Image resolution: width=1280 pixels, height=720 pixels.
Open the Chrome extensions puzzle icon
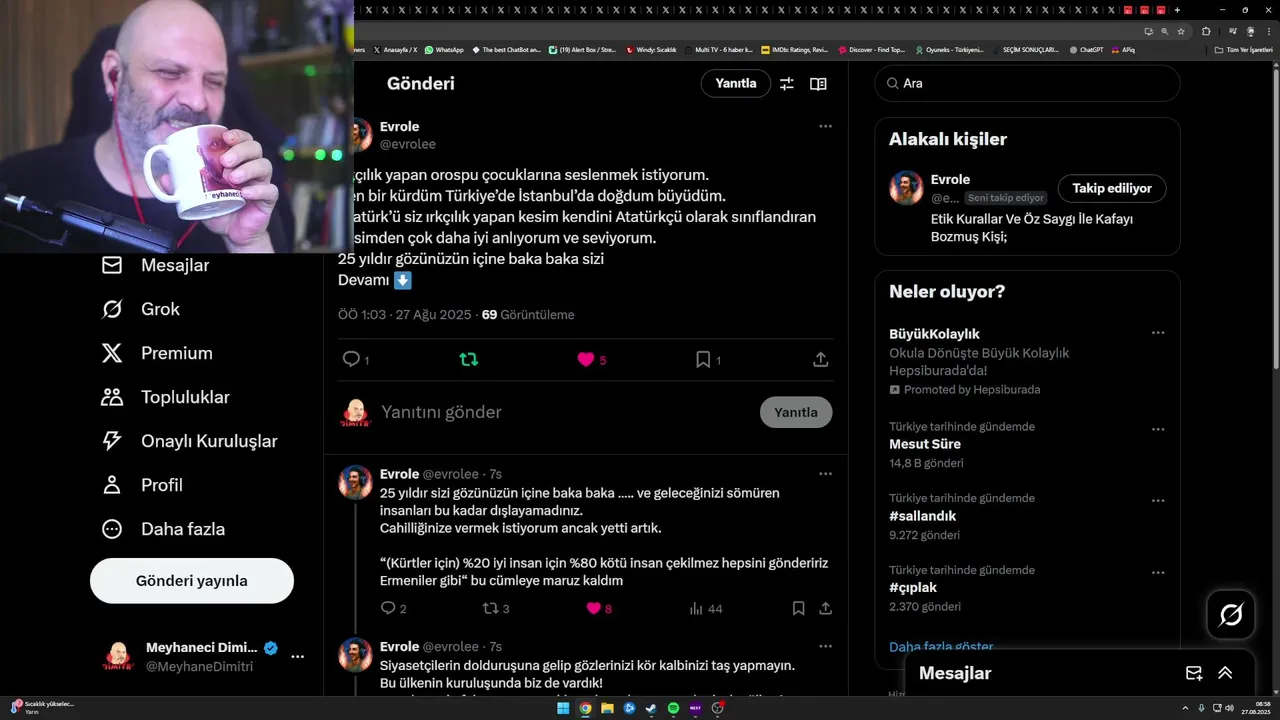(x=1206, y=31)
